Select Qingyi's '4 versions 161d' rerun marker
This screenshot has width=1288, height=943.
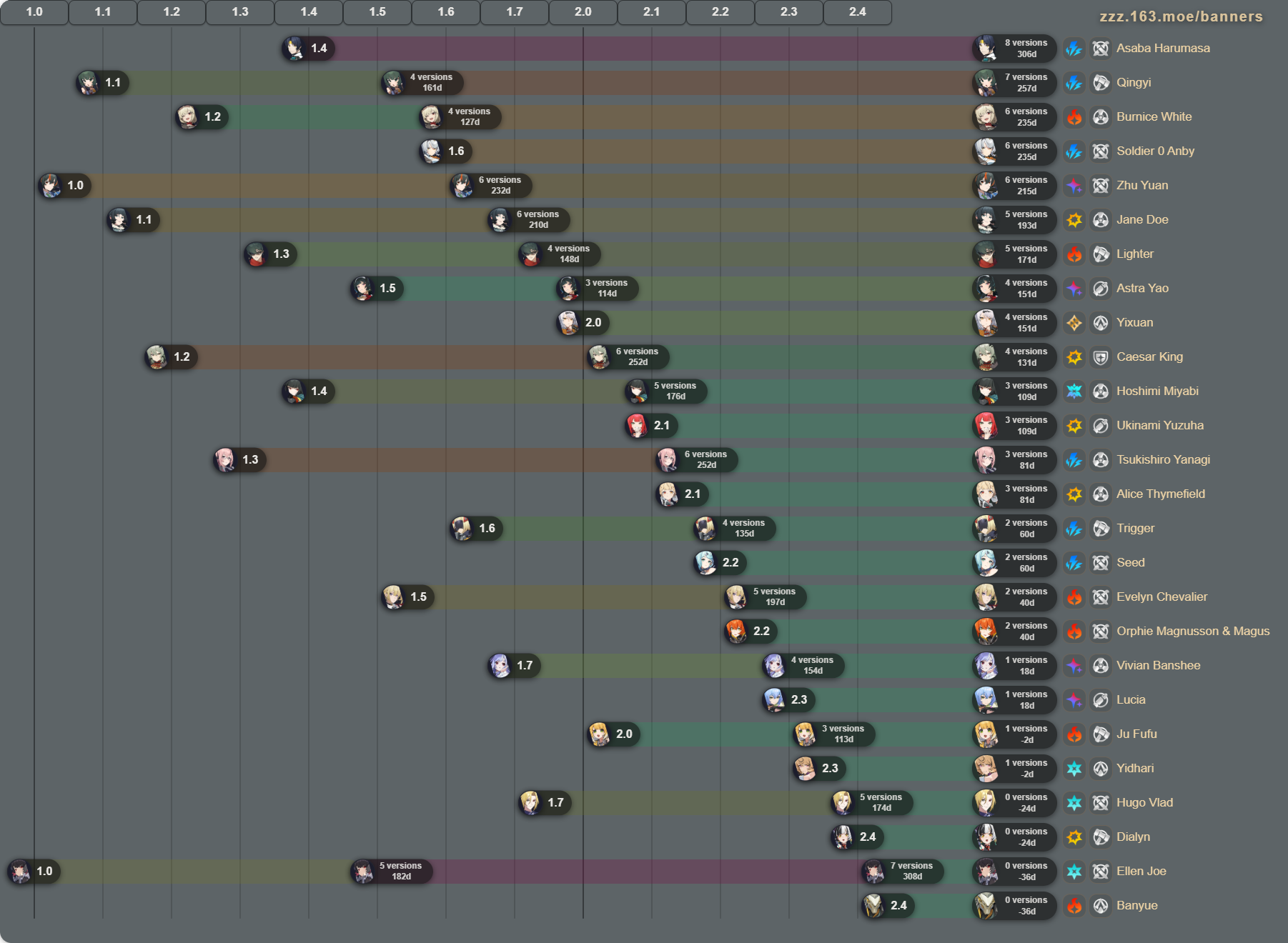(422, 83)
